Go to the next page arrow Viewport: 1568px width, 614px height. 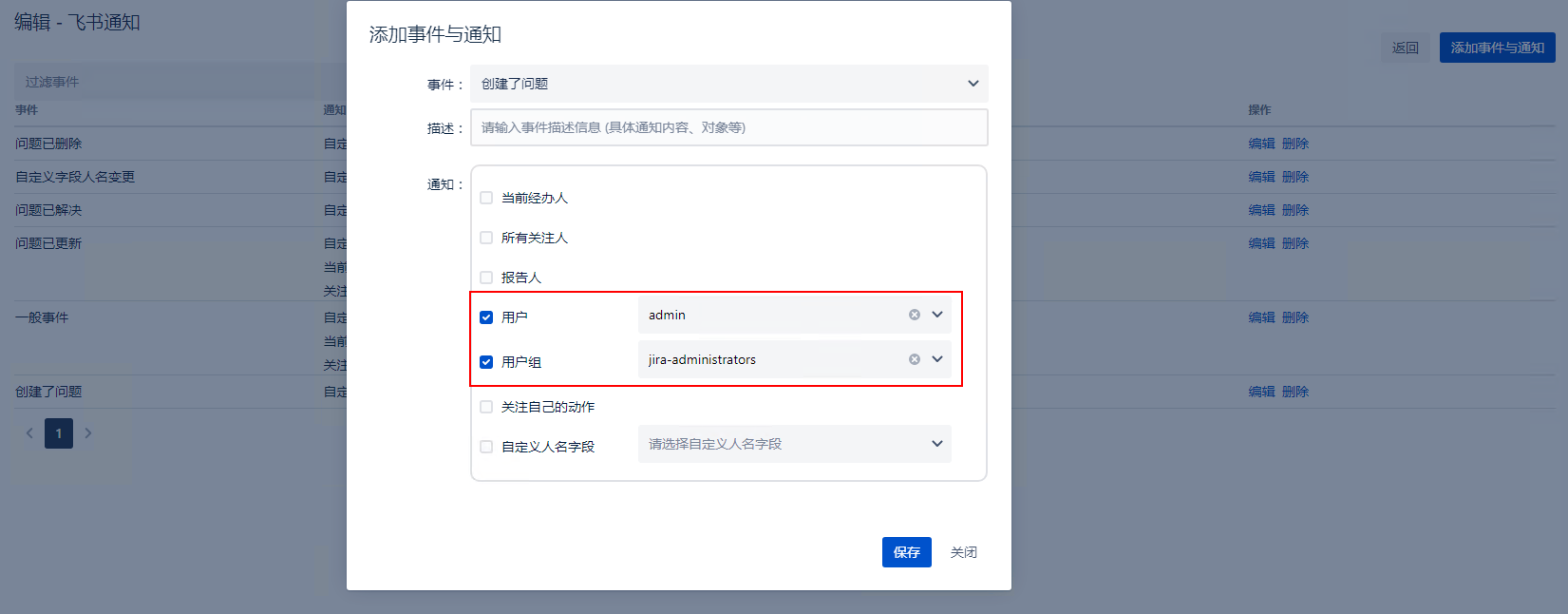click(88, 433)
